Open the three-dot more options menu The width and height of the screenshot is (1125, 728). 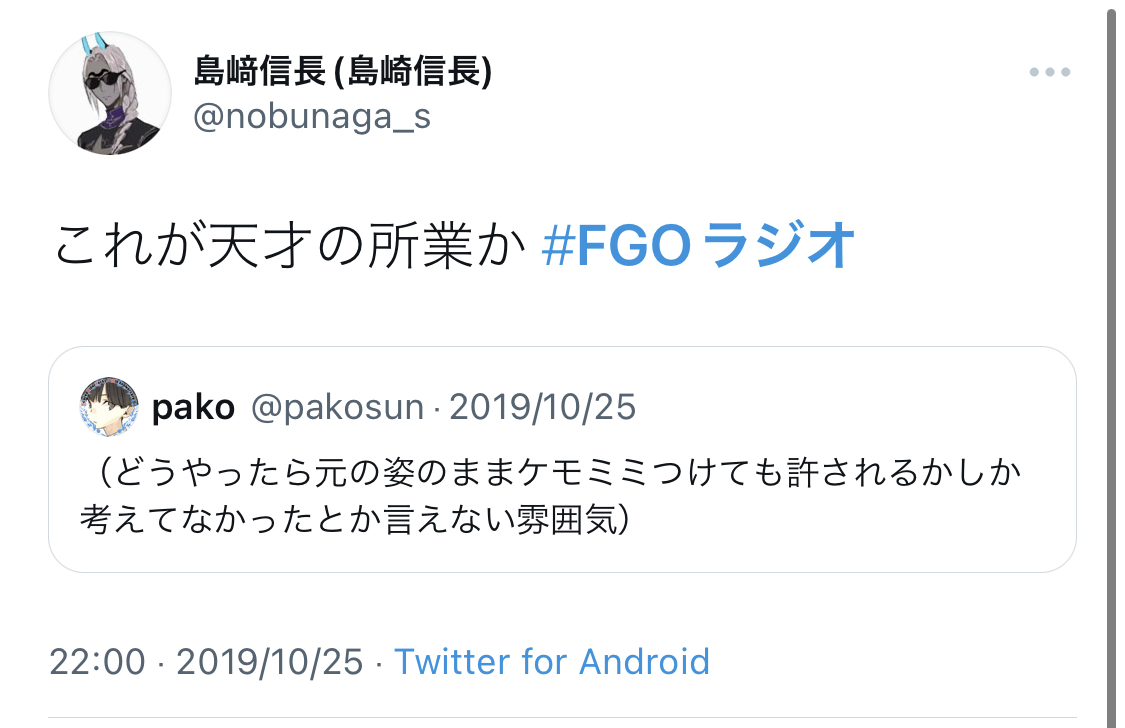tap(1050, 73)
